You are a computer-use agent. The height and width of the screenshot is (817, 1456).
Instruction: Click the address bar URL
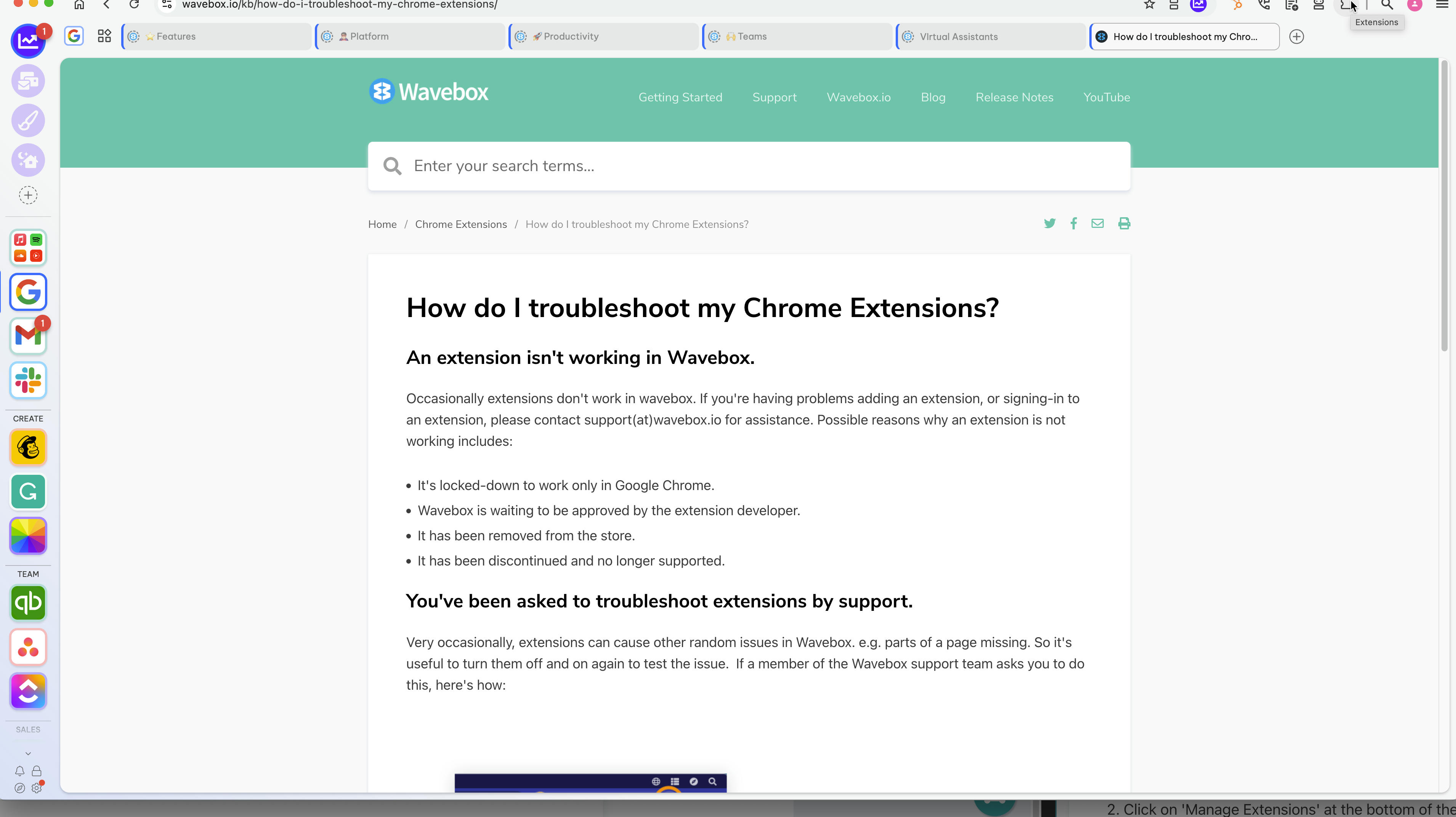339,5
